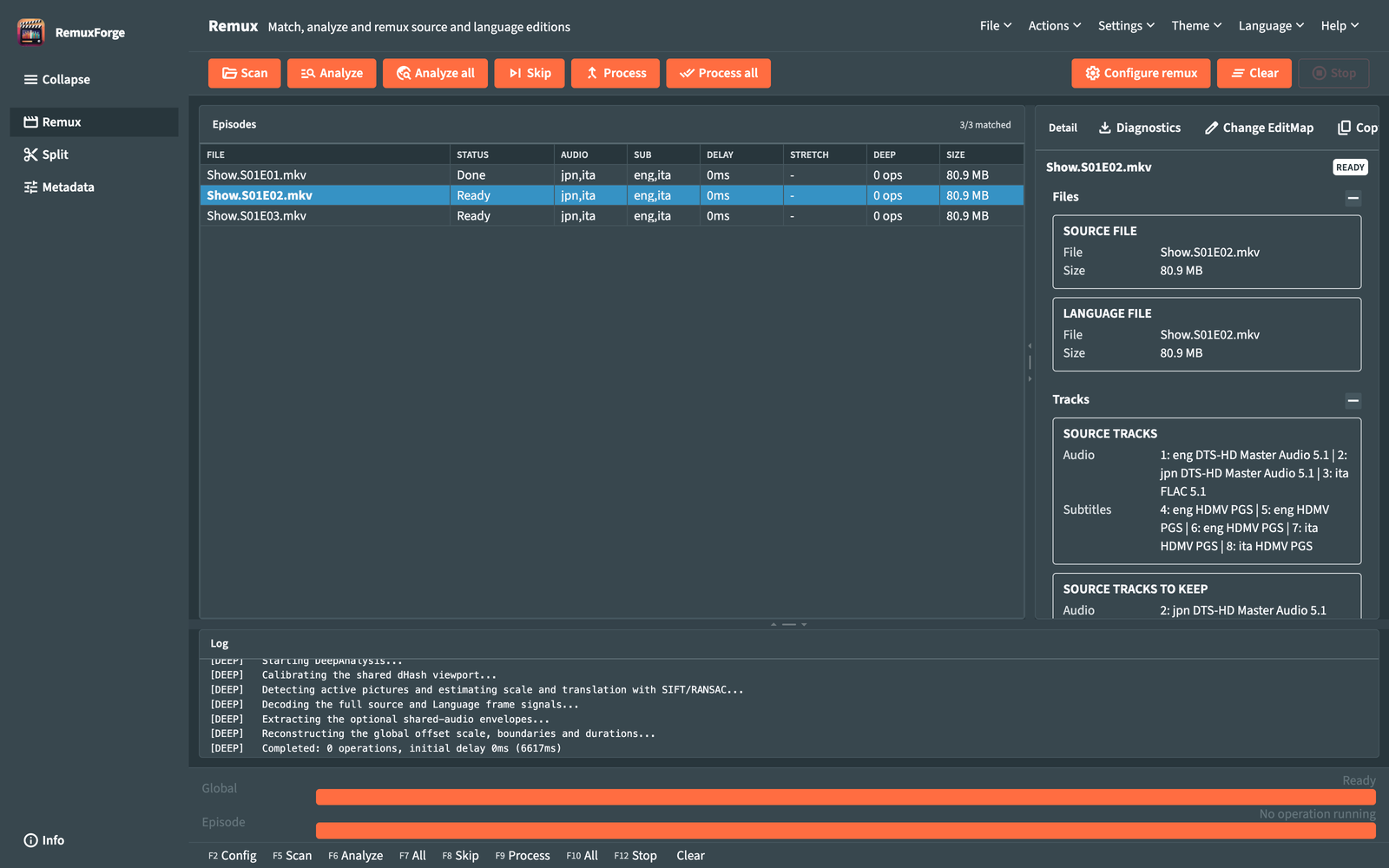
Task: Open the Info page in the sidebar
Action: [43, 840]
